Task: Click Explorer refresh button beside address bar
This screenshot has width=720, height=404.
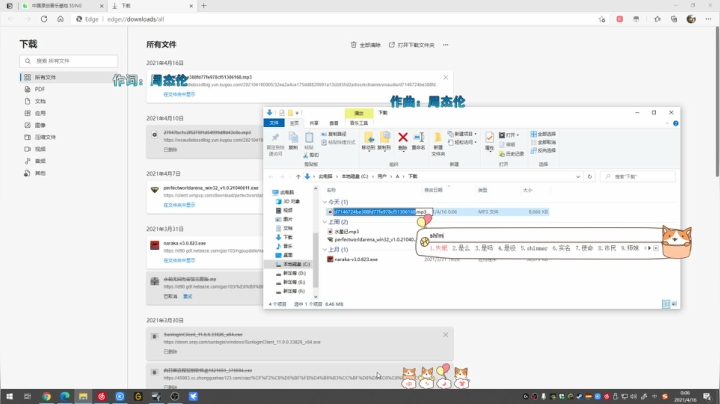Action: pyautogui.click(x=590, y=176)
